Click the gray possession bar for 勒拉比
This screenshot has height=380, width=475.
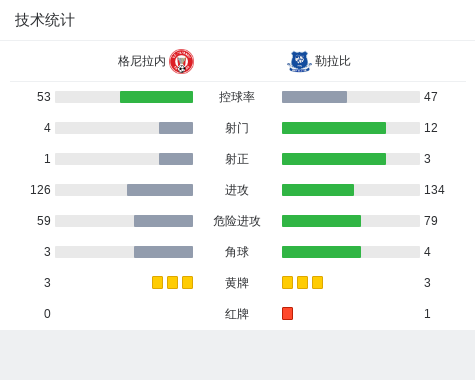click(x=314, y=97)
